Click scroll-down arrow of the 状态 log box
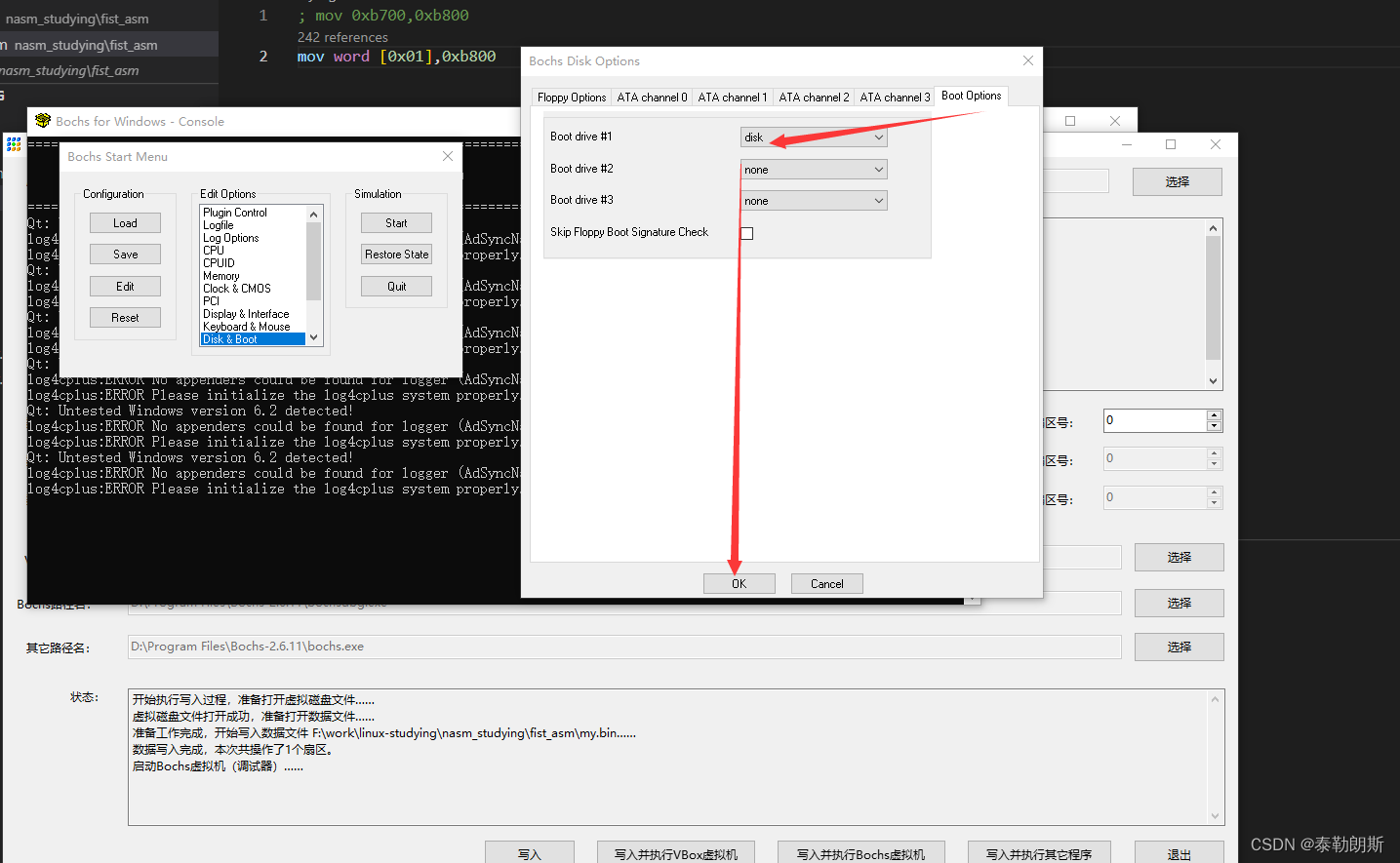The image size is (1400, 863). 1216,816
